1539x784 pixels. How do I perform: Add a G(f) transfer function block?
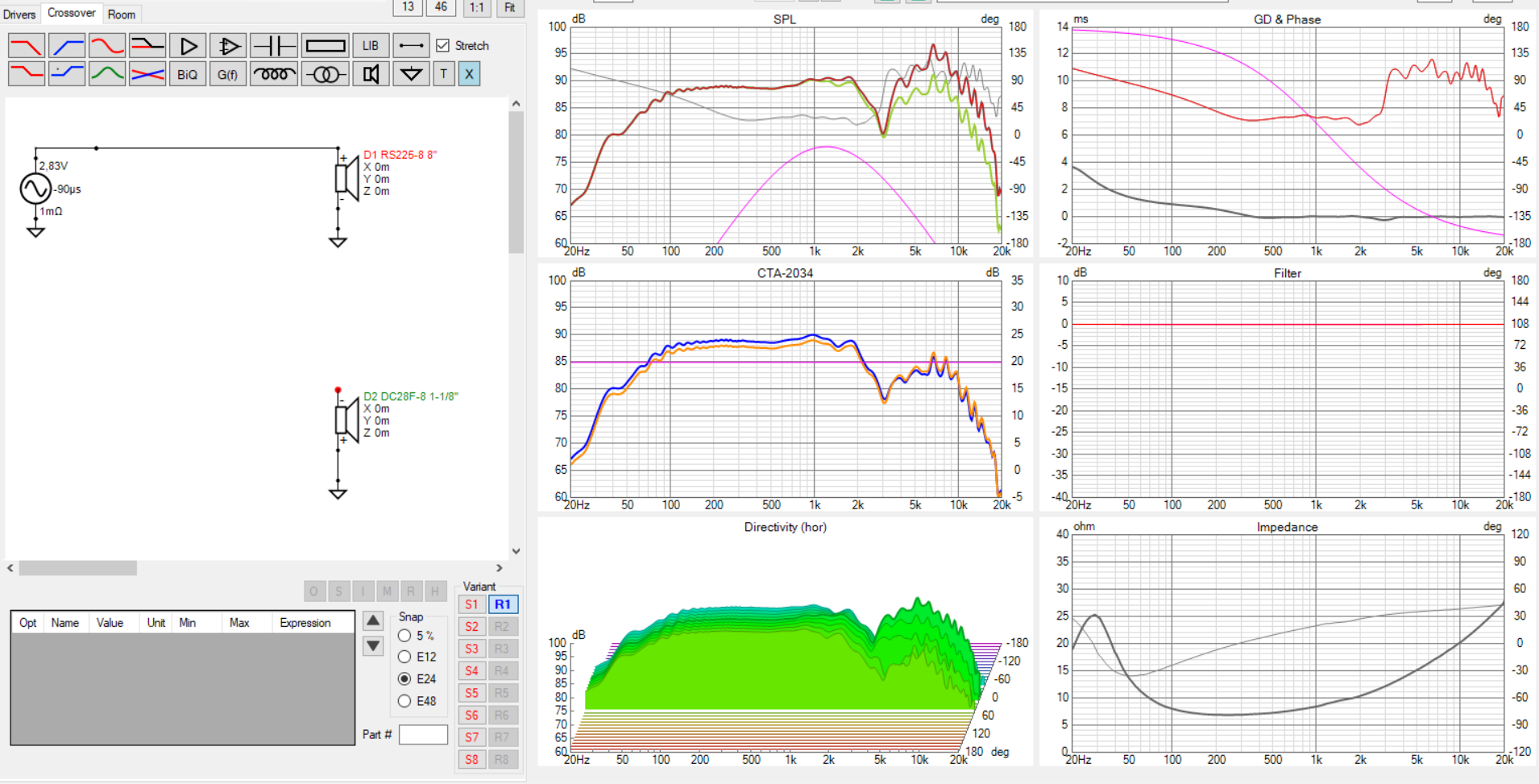tap(228, 74)
